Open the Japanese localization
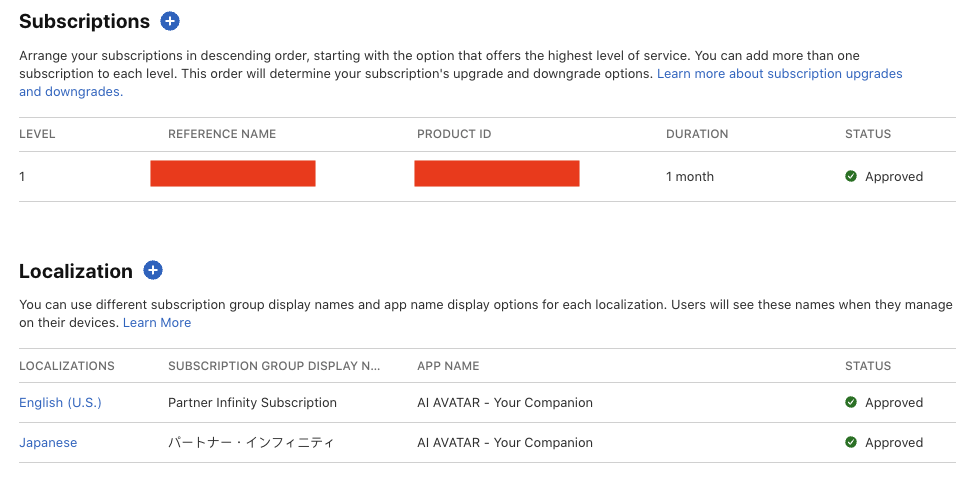Screen dimensions: 956x485 tap(48, 442)
